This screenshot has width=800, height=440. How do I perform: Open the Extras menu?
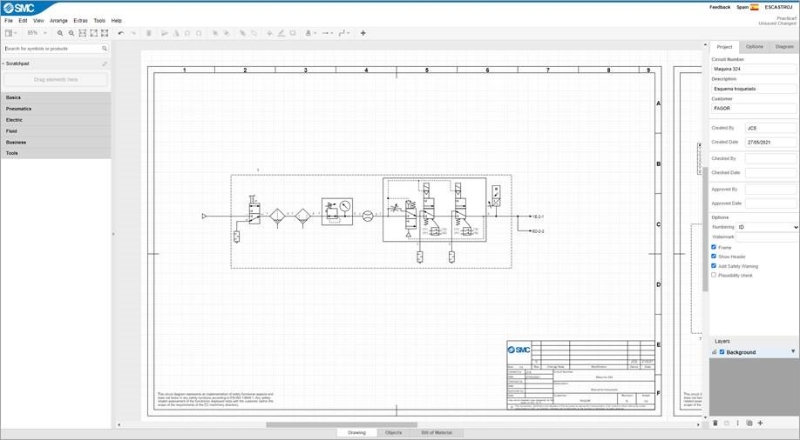[x=81, y=21]
